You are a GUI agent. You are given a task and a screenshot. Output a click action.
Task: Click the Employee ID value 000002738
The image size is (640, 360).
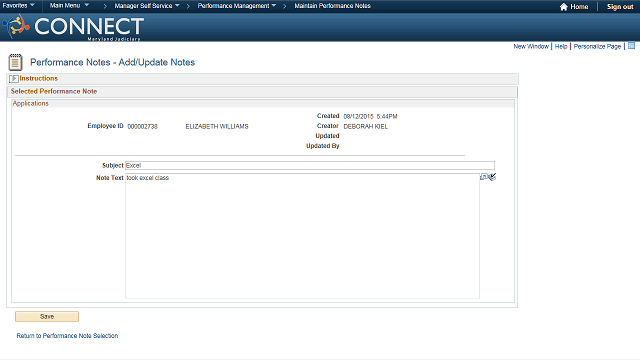(x=142, y=127)
